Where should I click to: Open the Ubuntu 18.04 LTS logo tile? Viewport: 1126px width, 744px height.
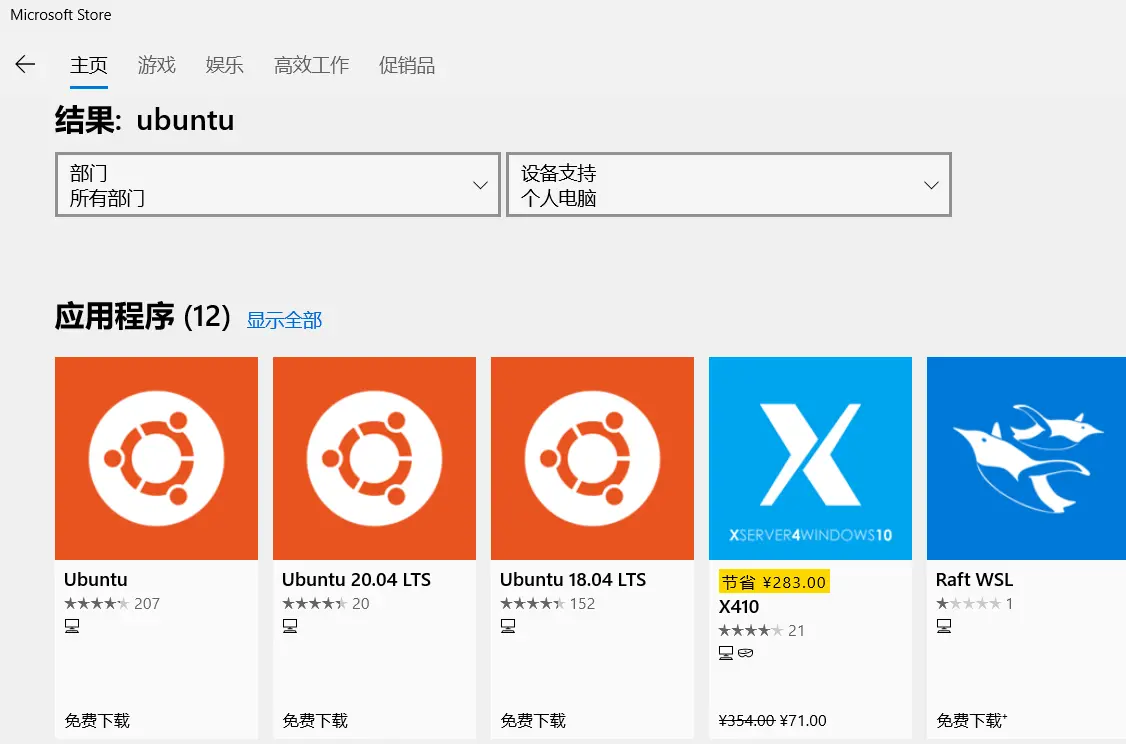[592, 458]
